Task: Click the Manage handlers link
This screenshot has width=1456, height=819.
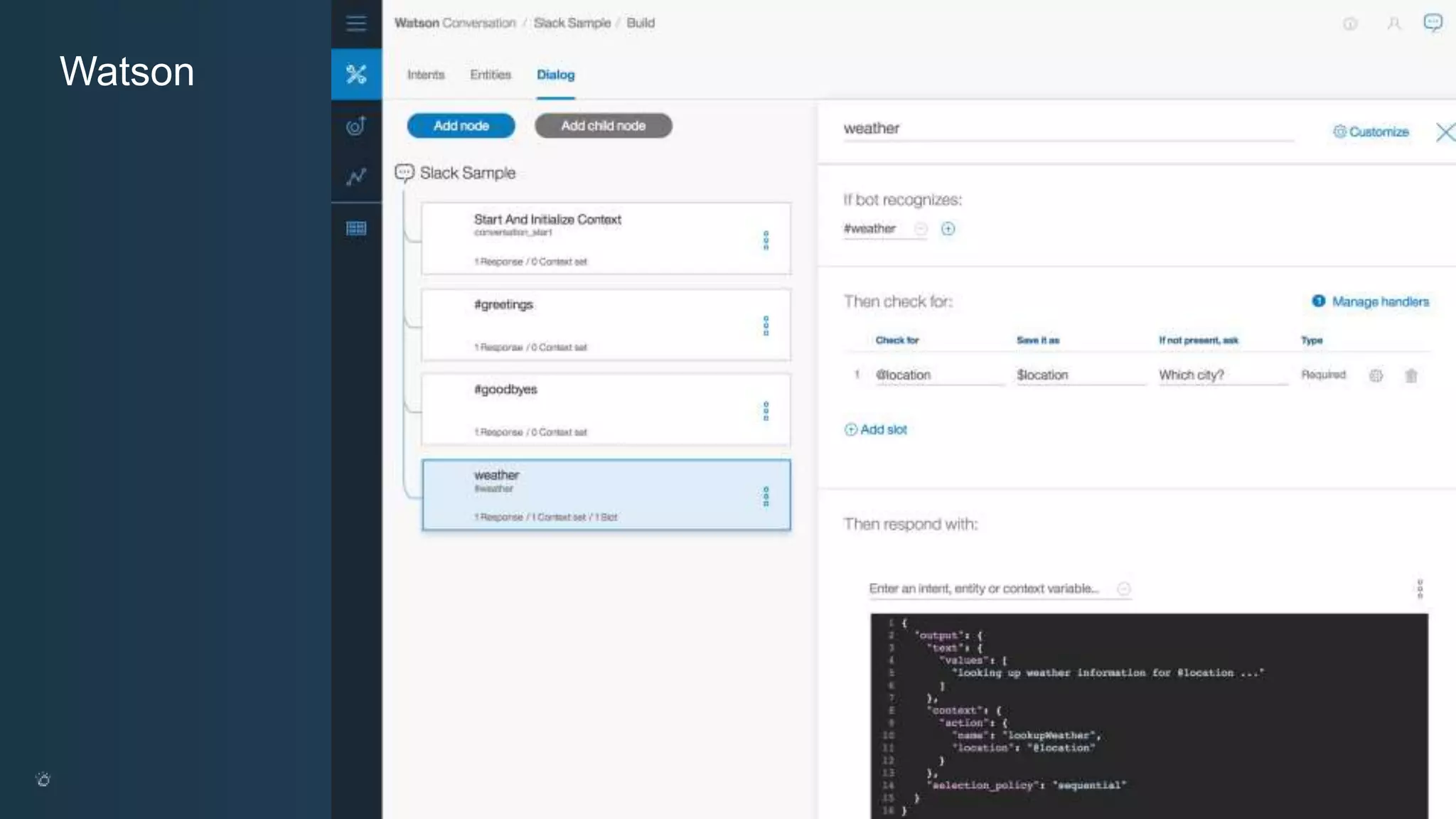Action: 1379,301
